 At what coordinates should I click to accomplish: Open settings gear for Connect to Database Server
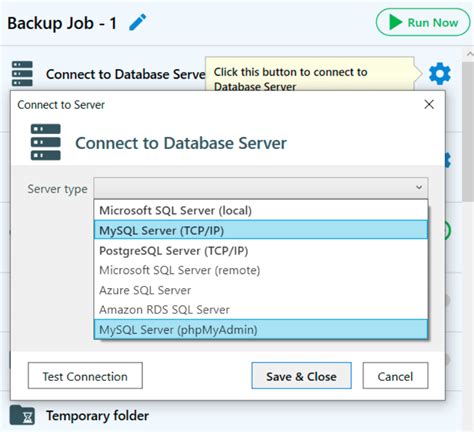pos(440,74)
